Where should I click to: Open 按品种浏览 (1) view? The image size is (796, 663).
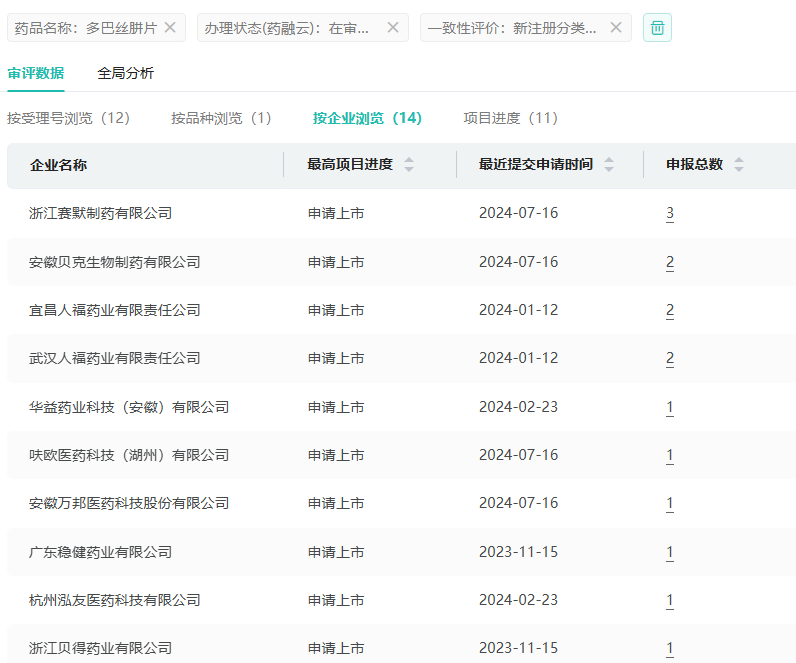(x=221, y=118)
